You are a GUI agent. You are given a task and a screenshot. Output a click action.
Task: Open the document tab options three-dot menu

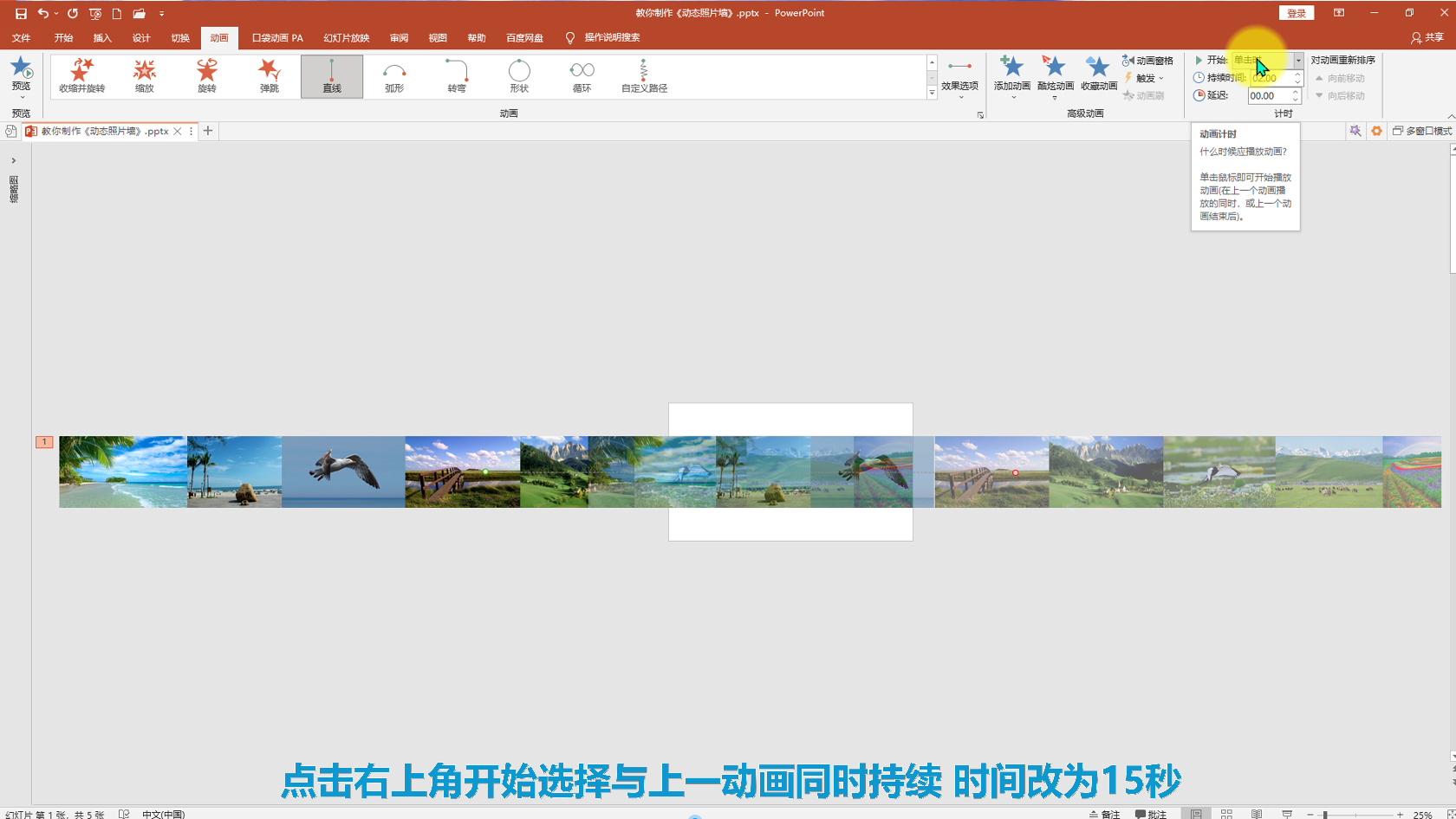pos(191,132)
